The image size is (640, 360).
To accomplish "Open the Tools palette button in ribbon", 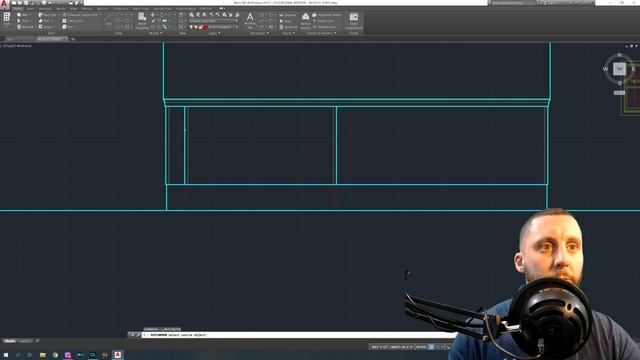I will (x=7, y=20).
